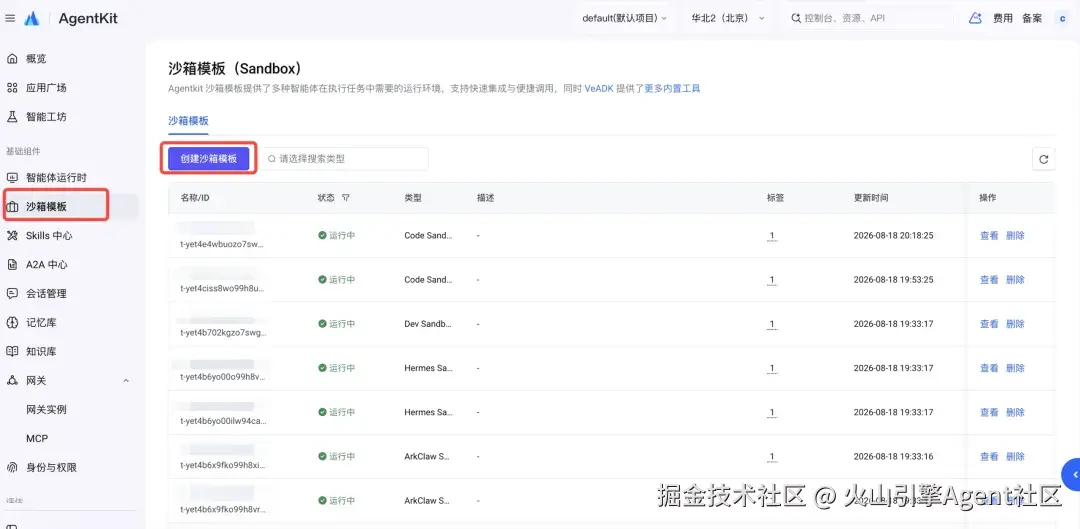Open the default(默认项目) project dropdown
The height and width of the screenshot is (529, 1080).
point(624,19)
